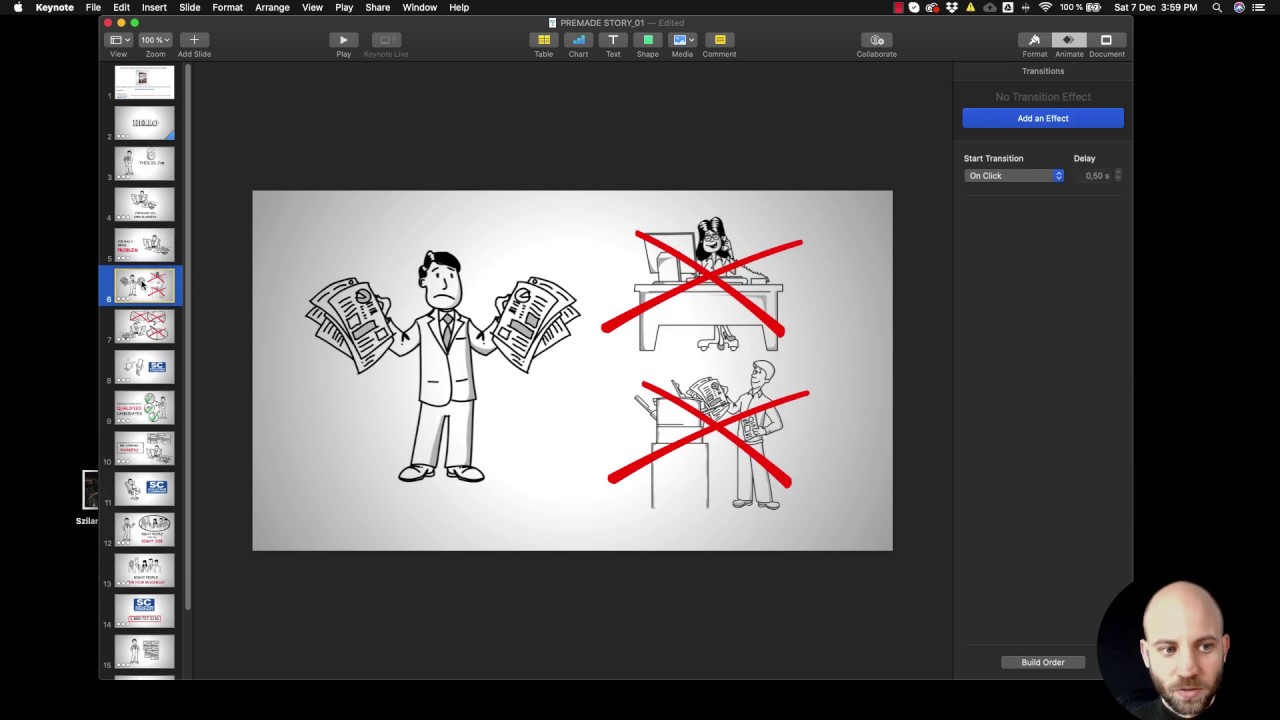
Task: Open the Slide menu
Action: 189,7
